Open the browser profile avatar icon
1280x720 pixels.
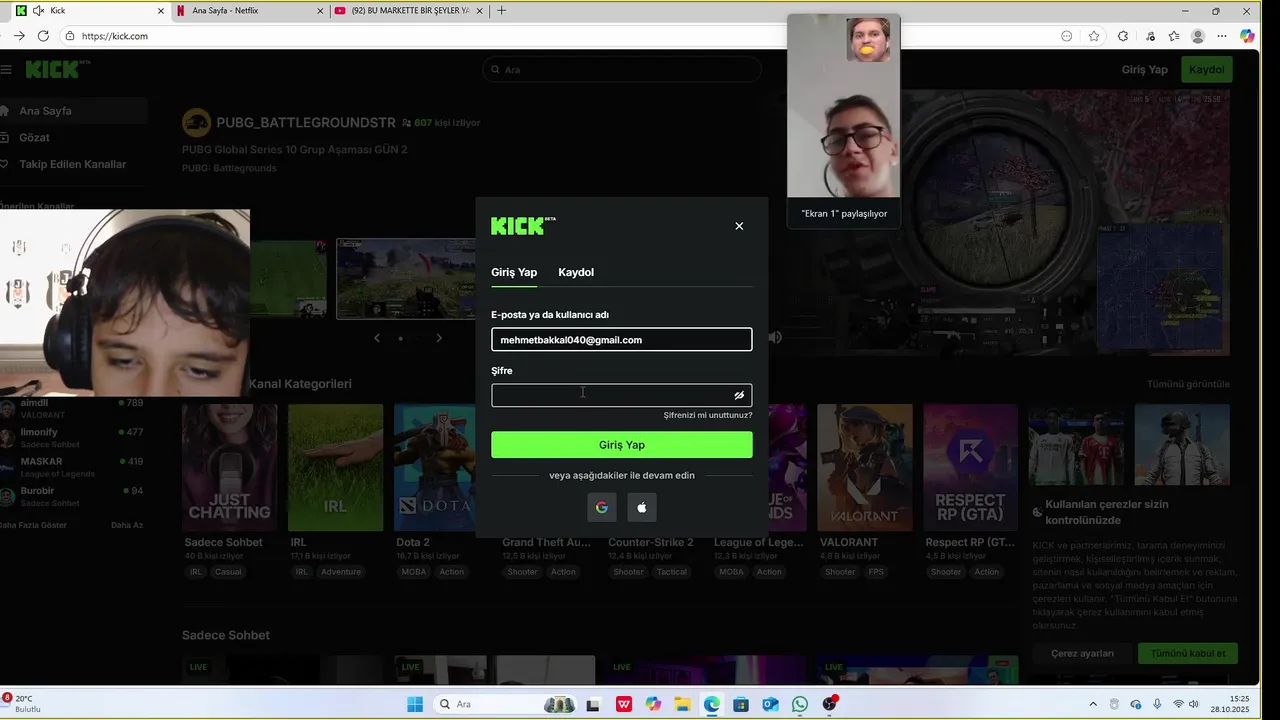tap(1198, 36)
